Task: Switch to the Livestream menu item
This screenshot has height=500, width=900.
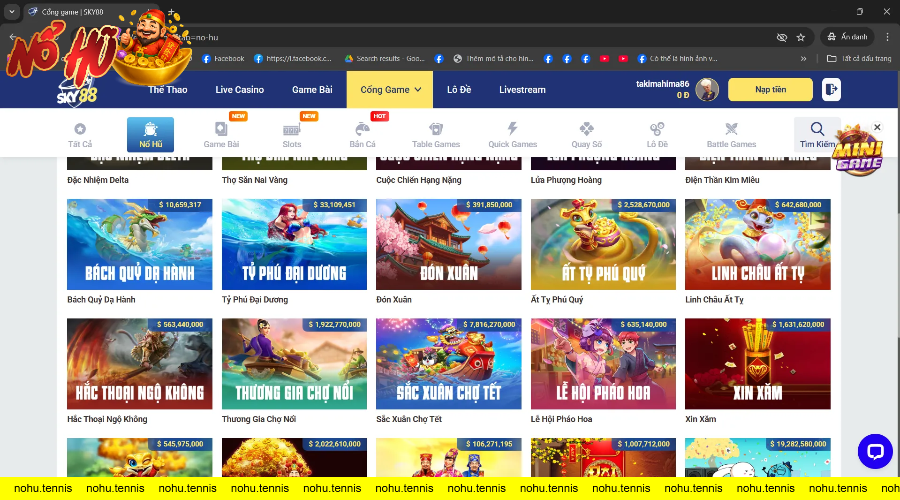Action: pyautogui.click(x=522, y=90)
